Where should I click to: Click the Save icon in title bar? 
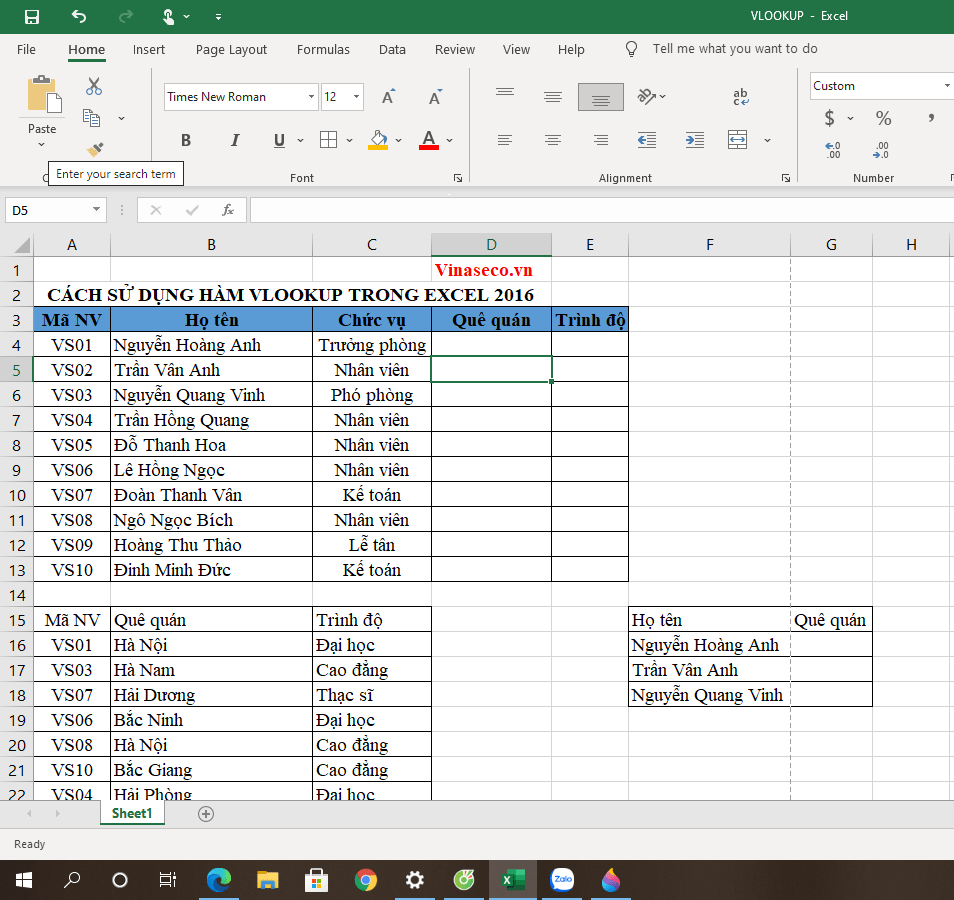click(32, 16)
